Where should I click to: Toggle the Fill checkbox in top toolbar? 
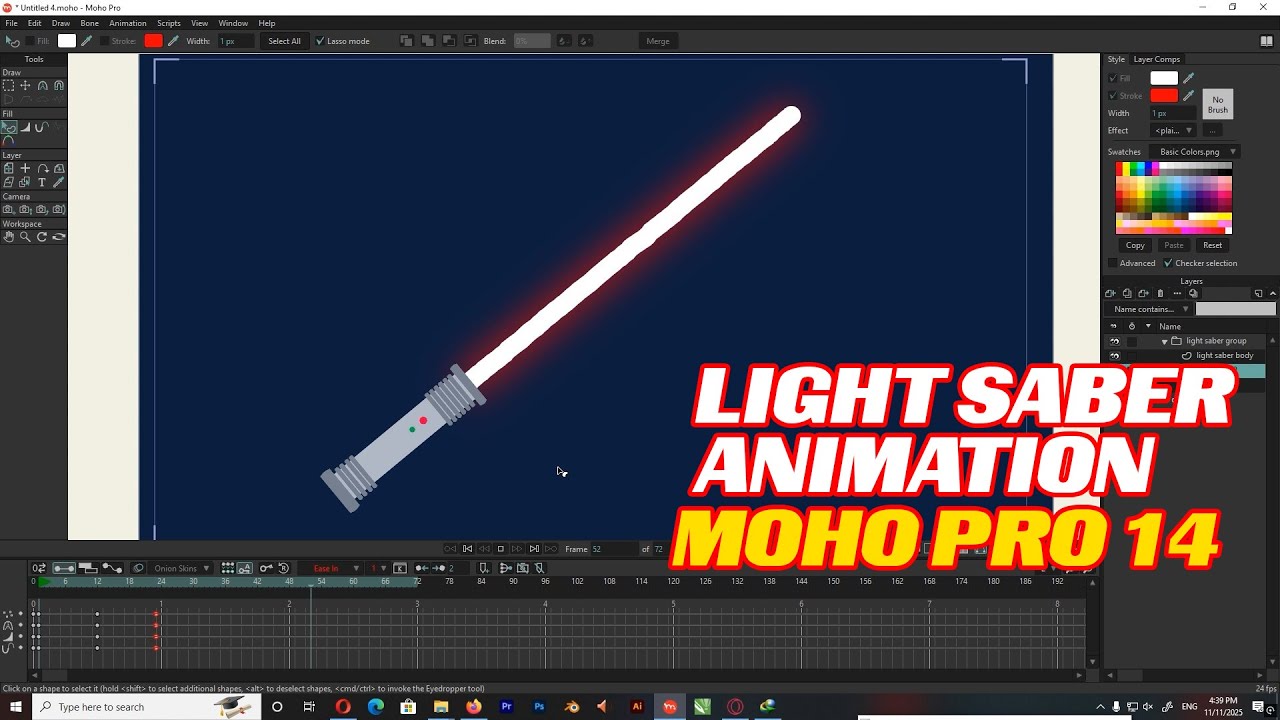[30, 41]
